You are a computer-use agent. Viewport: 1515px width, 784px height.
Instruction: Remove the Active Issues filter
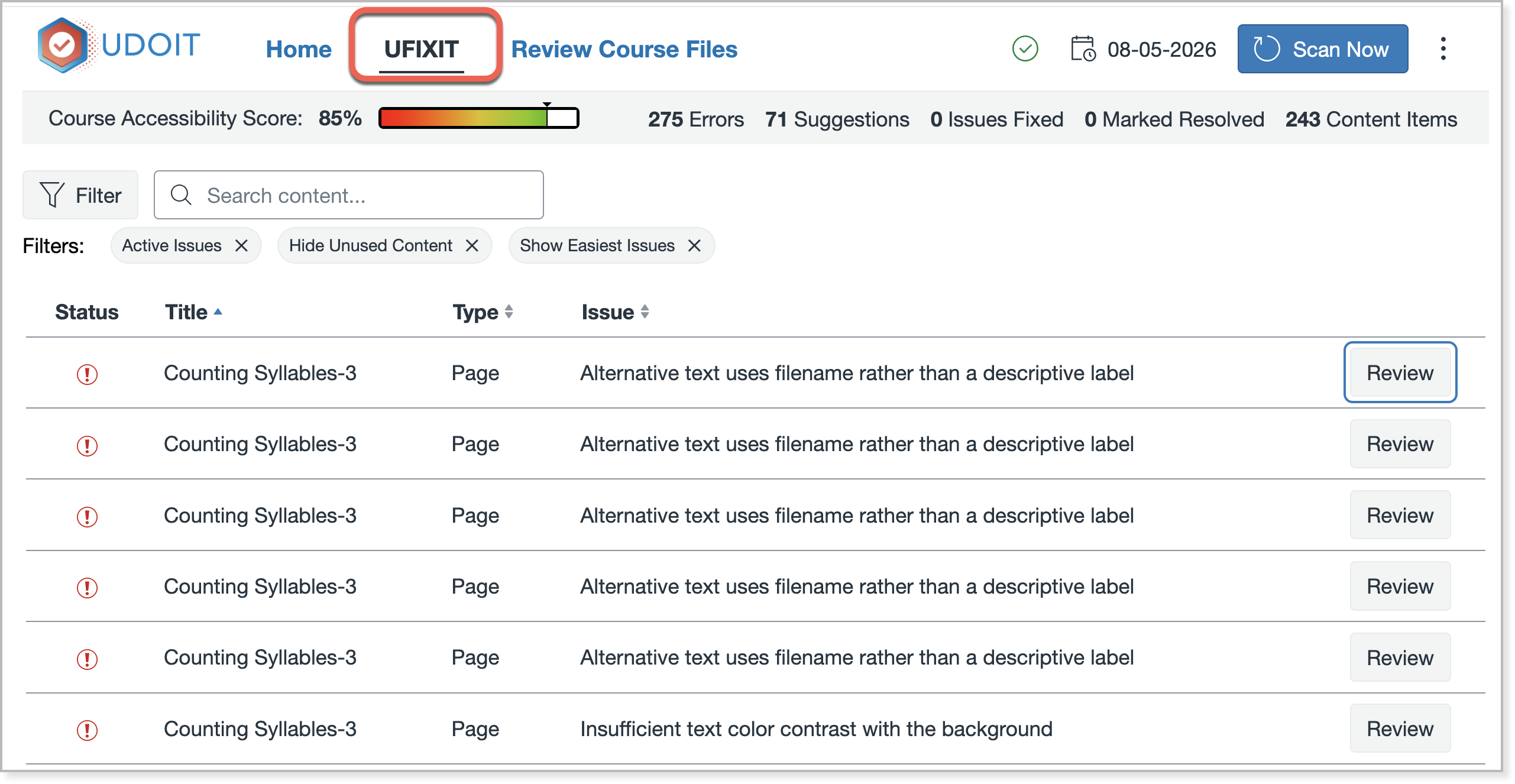coord(241,245)
